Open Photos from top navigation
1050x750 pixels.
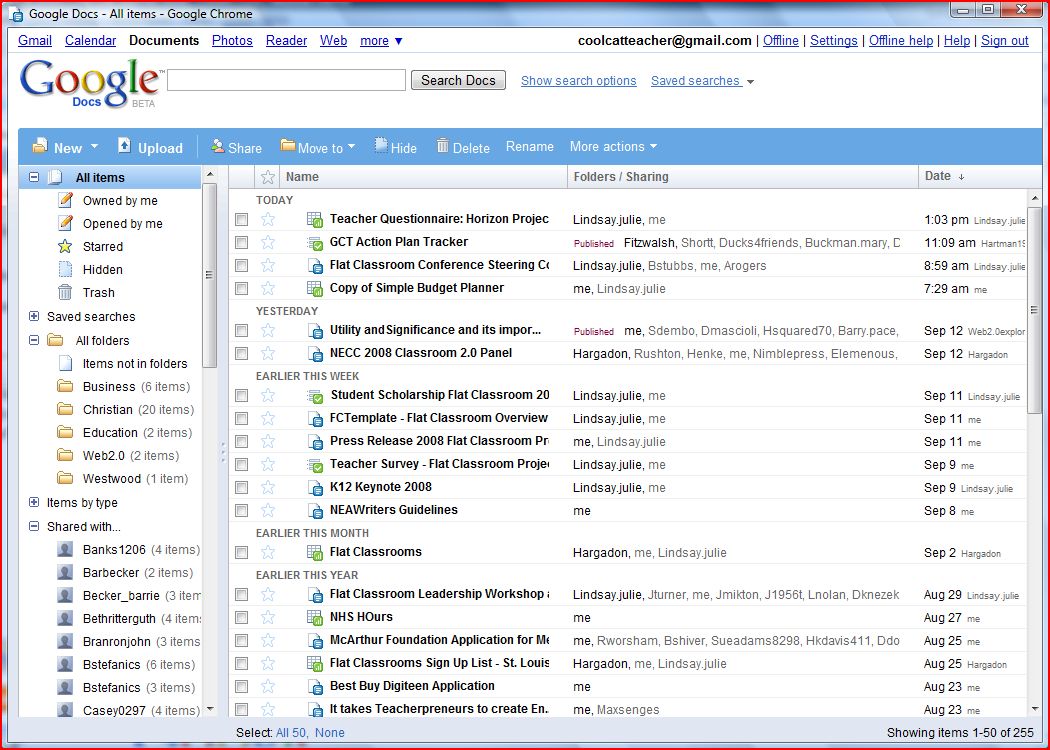(x=232, y=41)
